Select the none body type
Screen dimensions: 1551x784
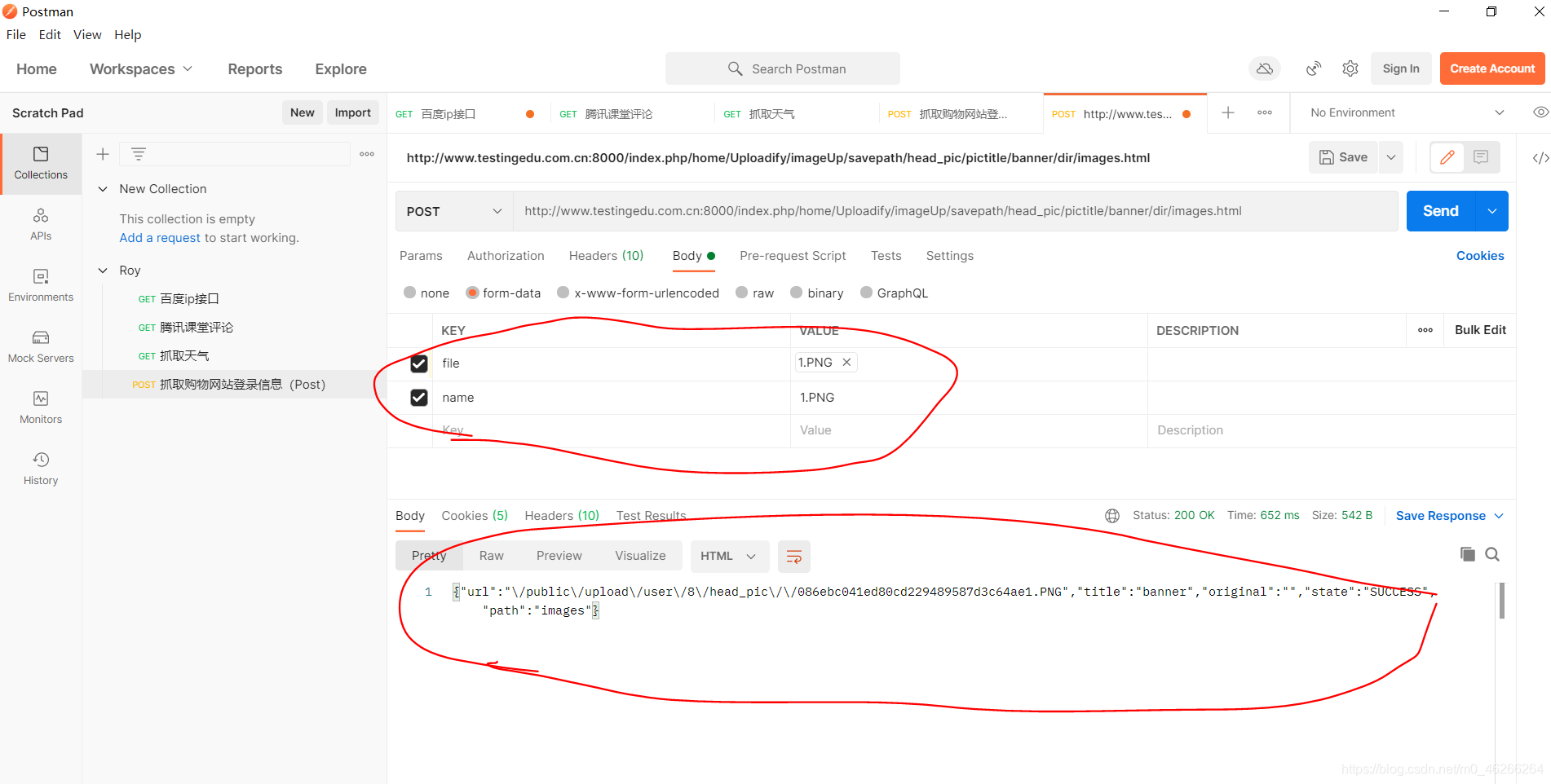click(410, 293)
